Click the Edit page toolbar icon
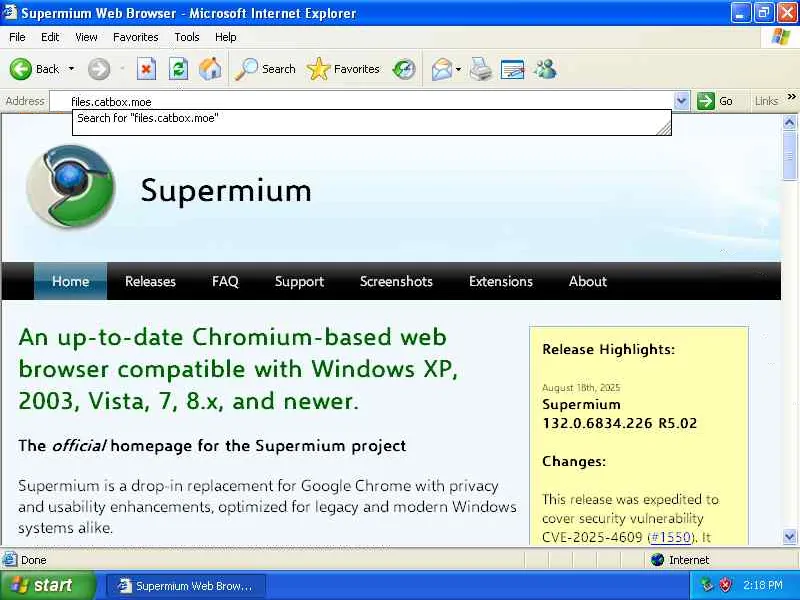This screenshot has height=600, width=800. pyautogui.click(x=513, y=69)
